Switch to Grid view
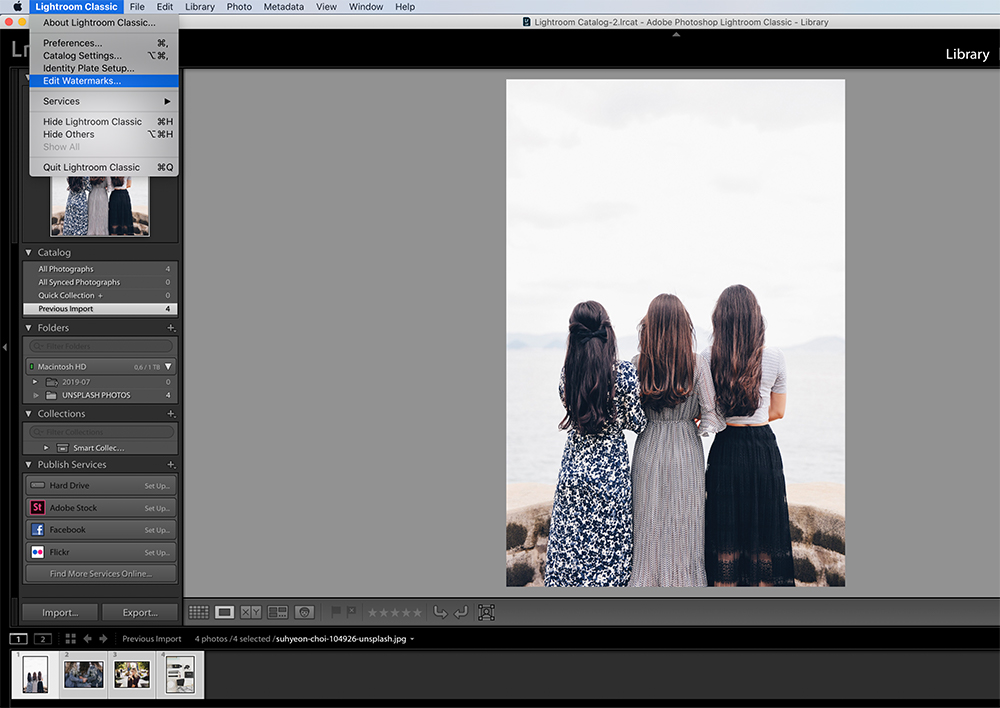This screenshot has height=708, width=1000. click(198, 612)
